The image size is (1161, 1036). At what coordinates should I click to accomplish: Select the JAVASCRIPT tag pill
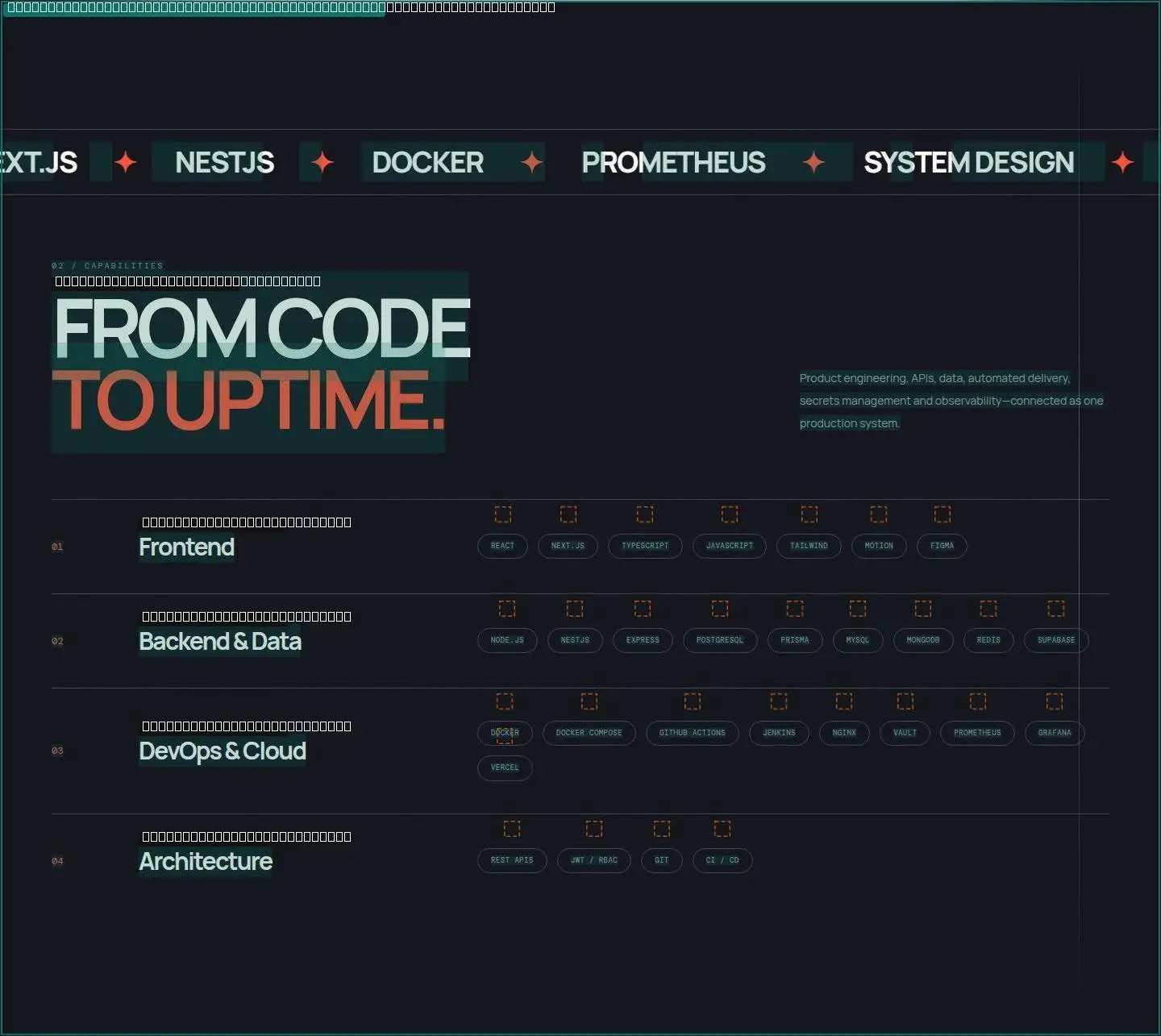(730, 546)
